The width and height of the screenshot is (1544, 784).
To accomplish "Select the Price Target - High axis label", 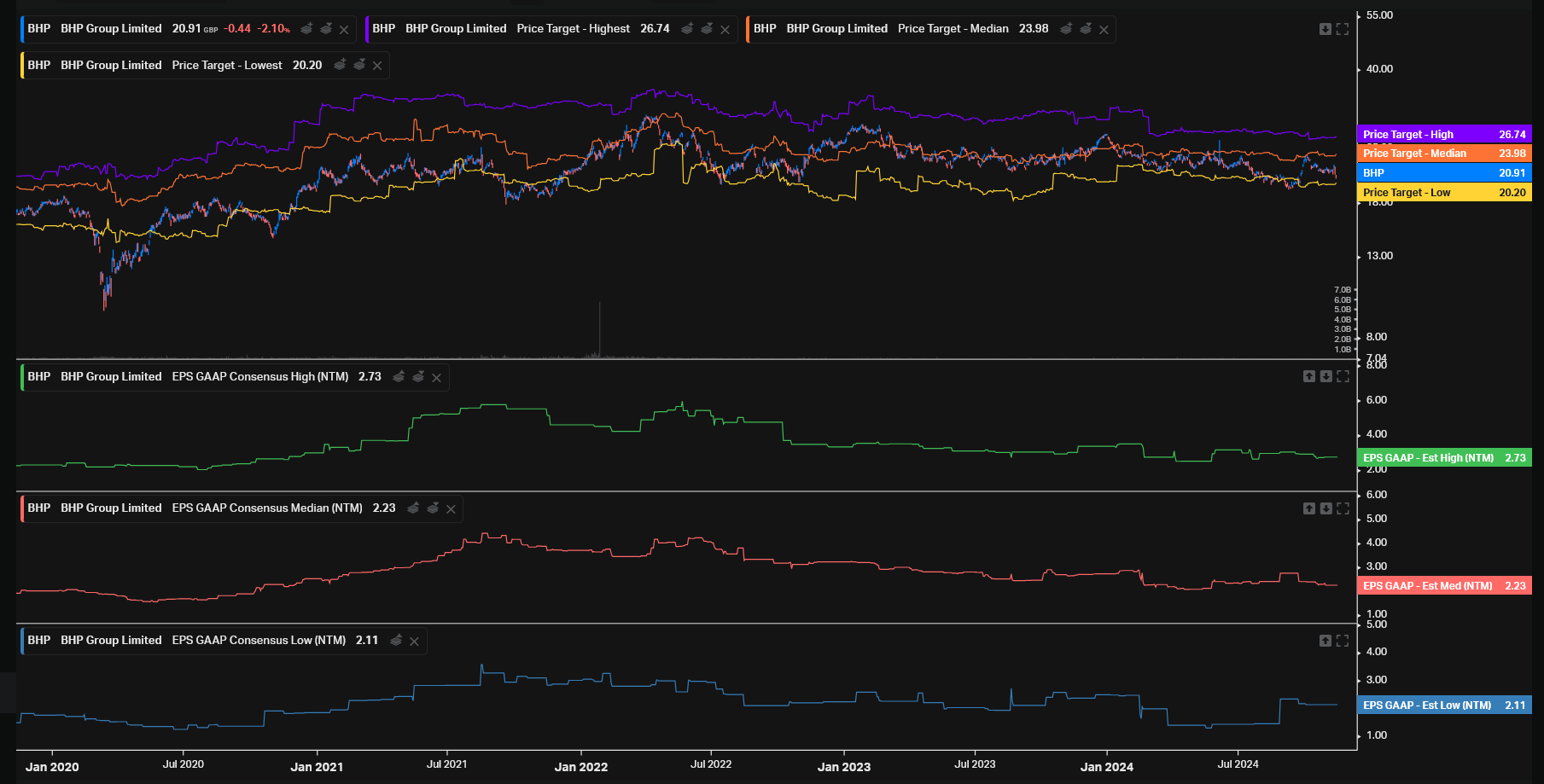I will (x=1443, y=134).
